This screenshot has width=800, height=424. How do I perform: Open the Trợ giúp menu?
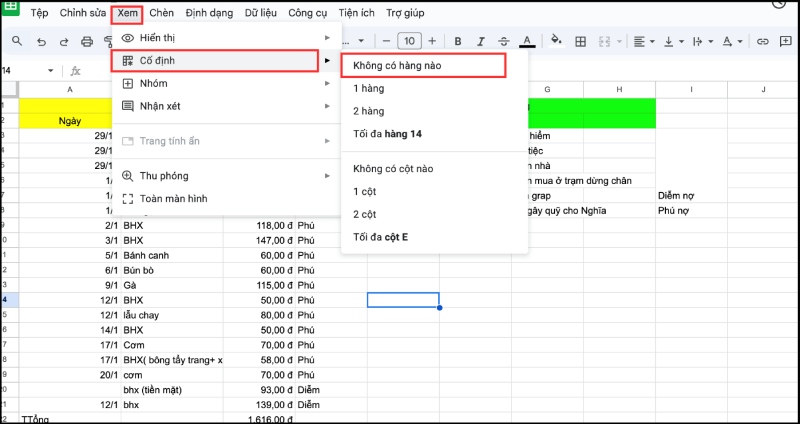[x=405, y=13]
